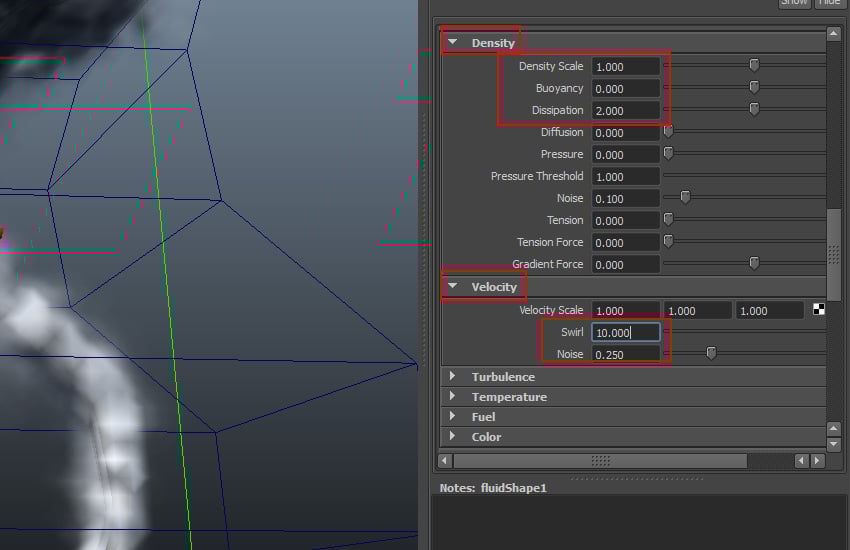Click the Density Pressure value field
This screenshot has height=550, width=850.
point(626,155)
